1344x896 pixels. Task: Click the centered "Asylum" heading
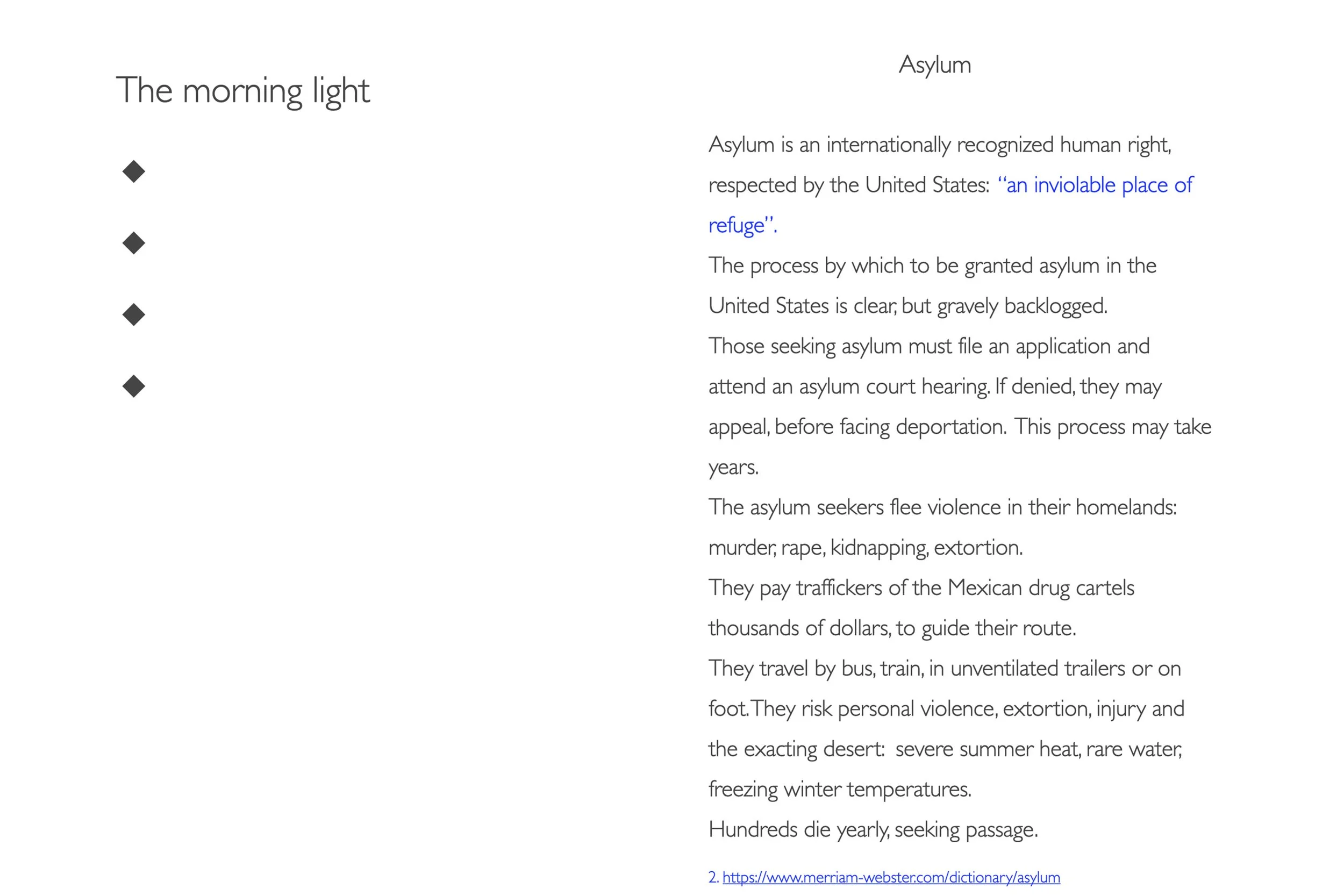934,64
